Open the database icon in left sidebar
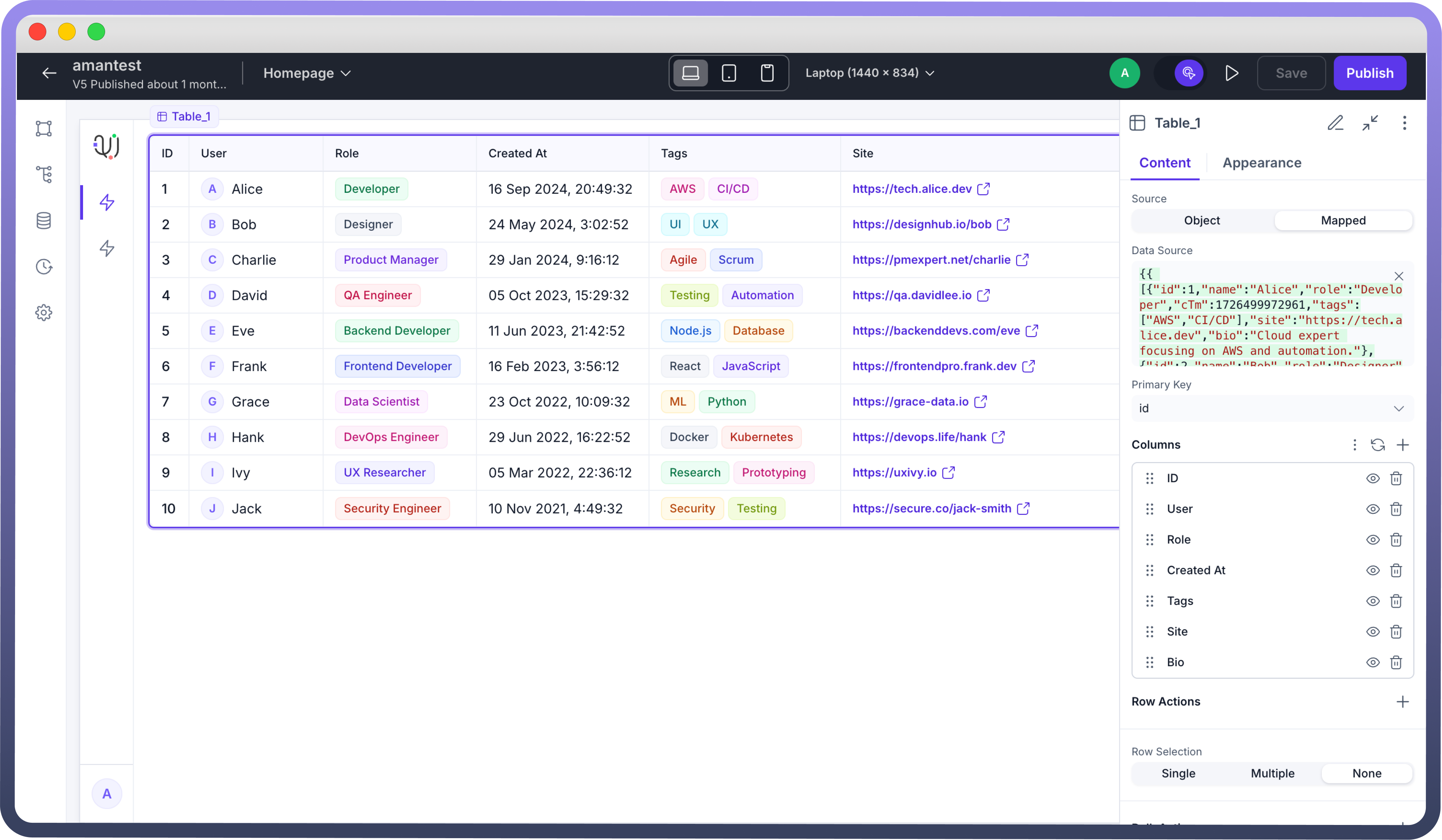 tap(43, 221)
